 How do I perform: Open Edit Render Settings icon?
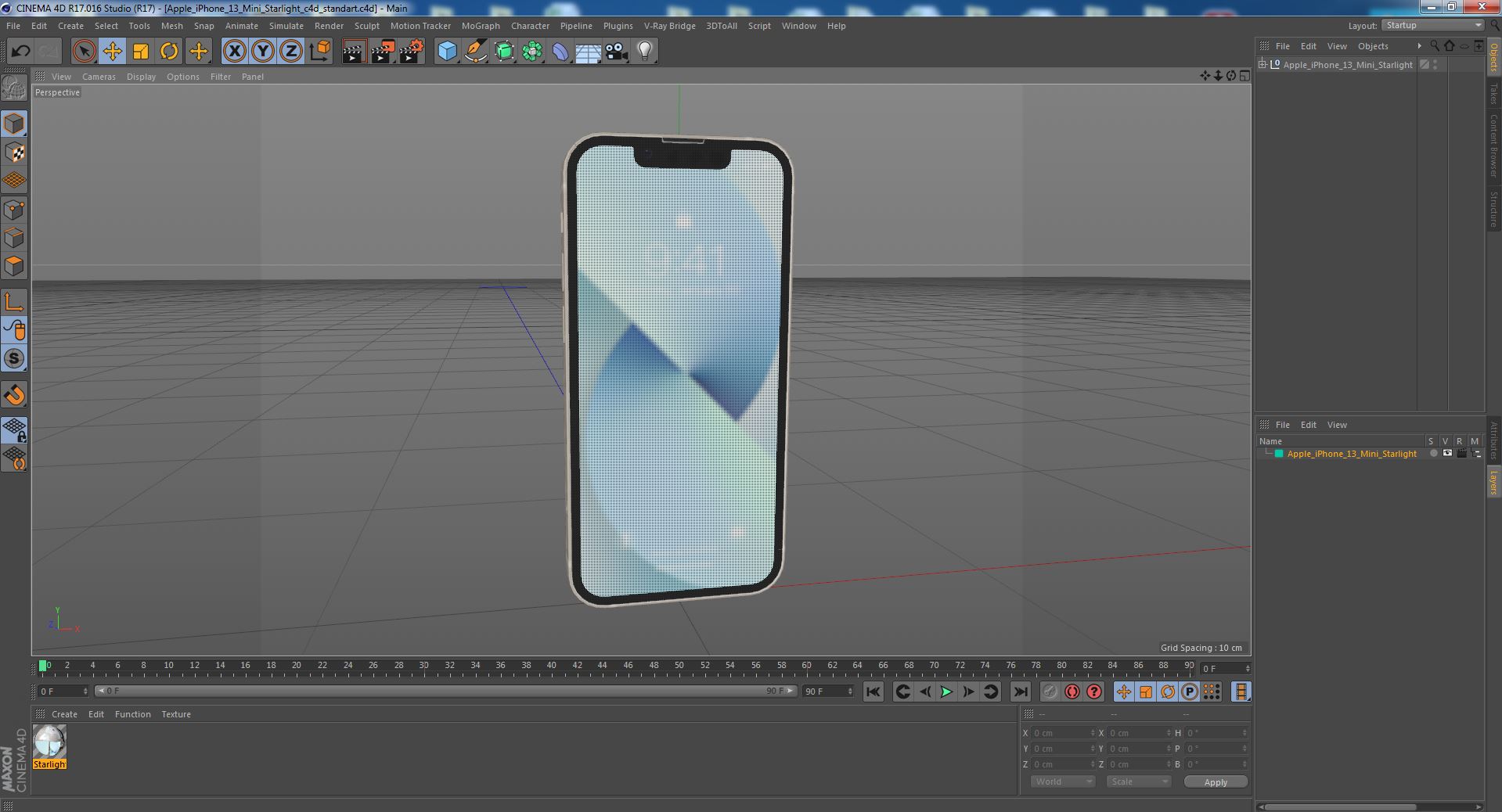point(412,52)
